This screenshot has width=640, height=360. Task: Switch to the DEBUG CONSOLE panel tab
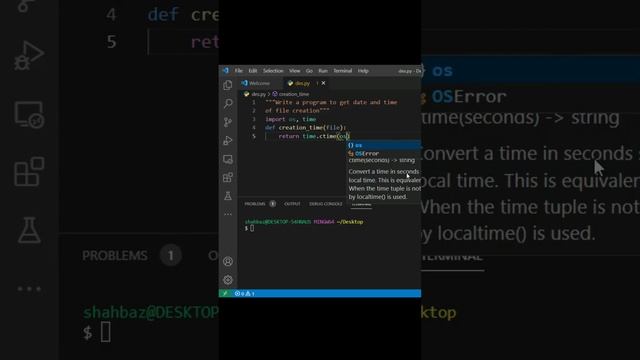pyautogui.click(x=325, y=204)
